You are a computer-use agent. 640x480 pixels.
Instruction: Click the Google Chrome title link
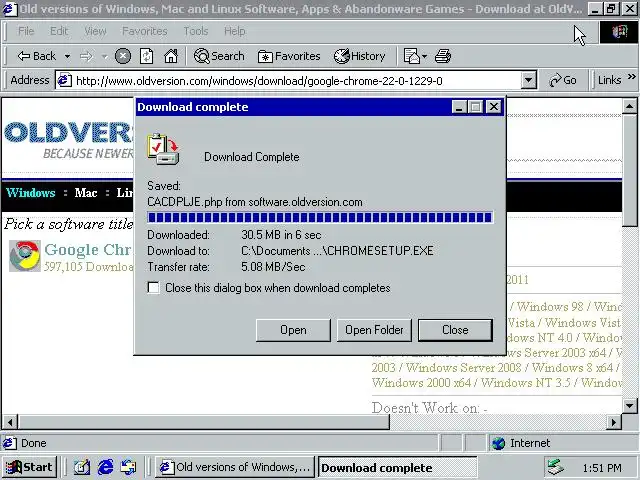point(88,249)
